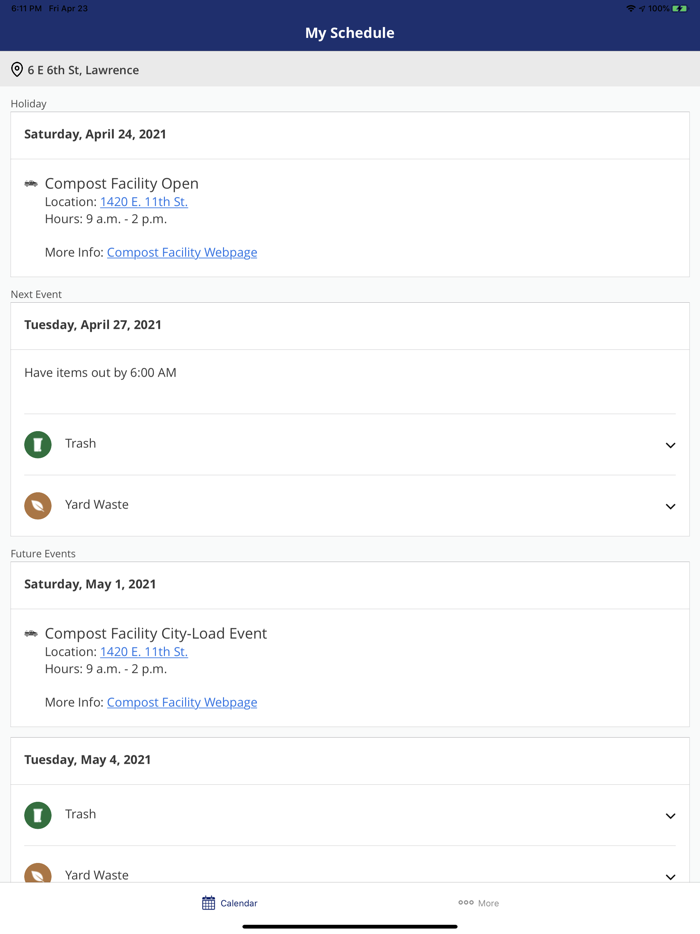Tap the 6 E 6th St, Lawrence address
The height and width of the screenshot is (934, 700).
[x=83, y=70]
